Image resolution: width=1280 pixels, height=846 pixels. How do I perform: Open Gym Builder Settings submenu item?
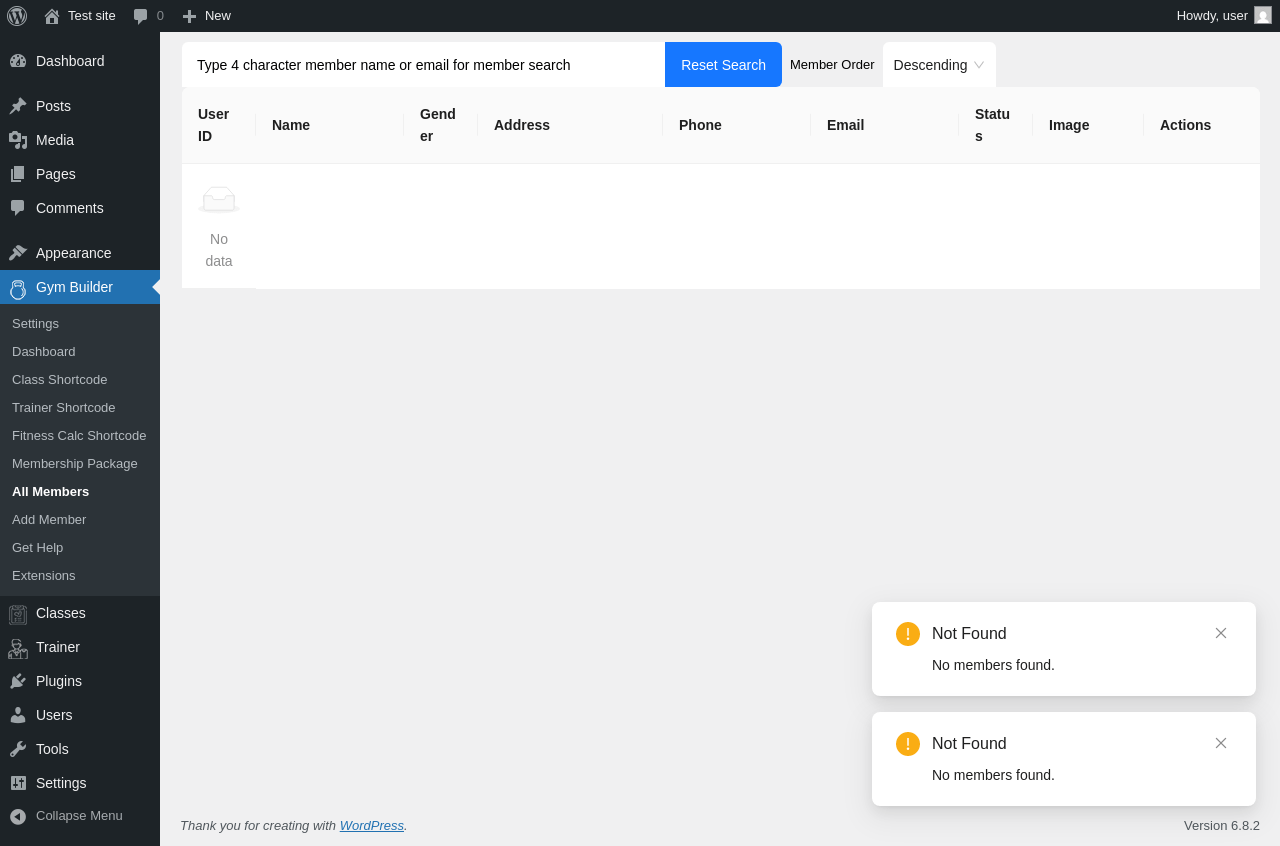[x=80, y=324]
